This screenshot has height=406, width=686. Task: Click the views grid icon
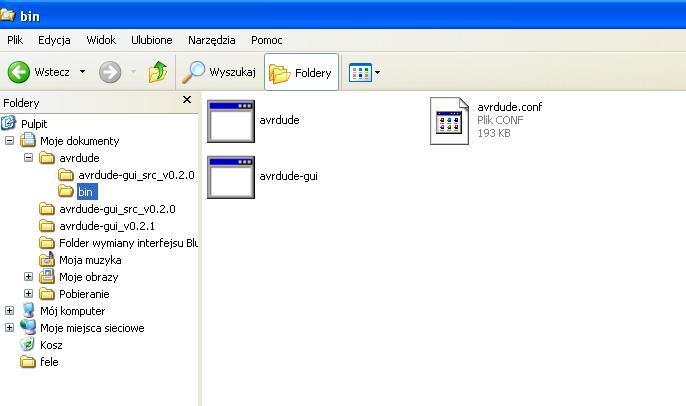[360, 73]
